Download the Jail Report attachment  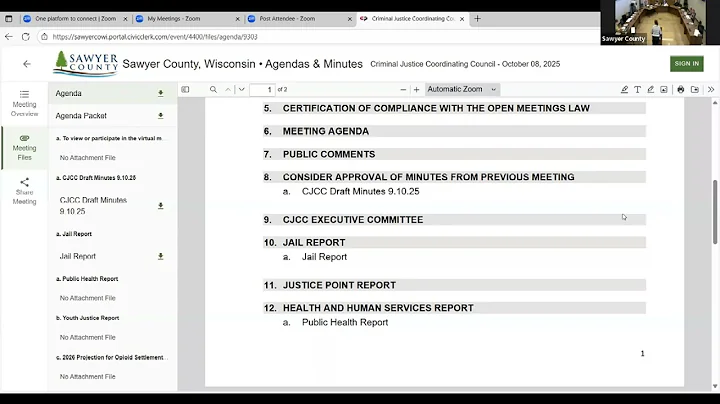(x=161, y=256)
